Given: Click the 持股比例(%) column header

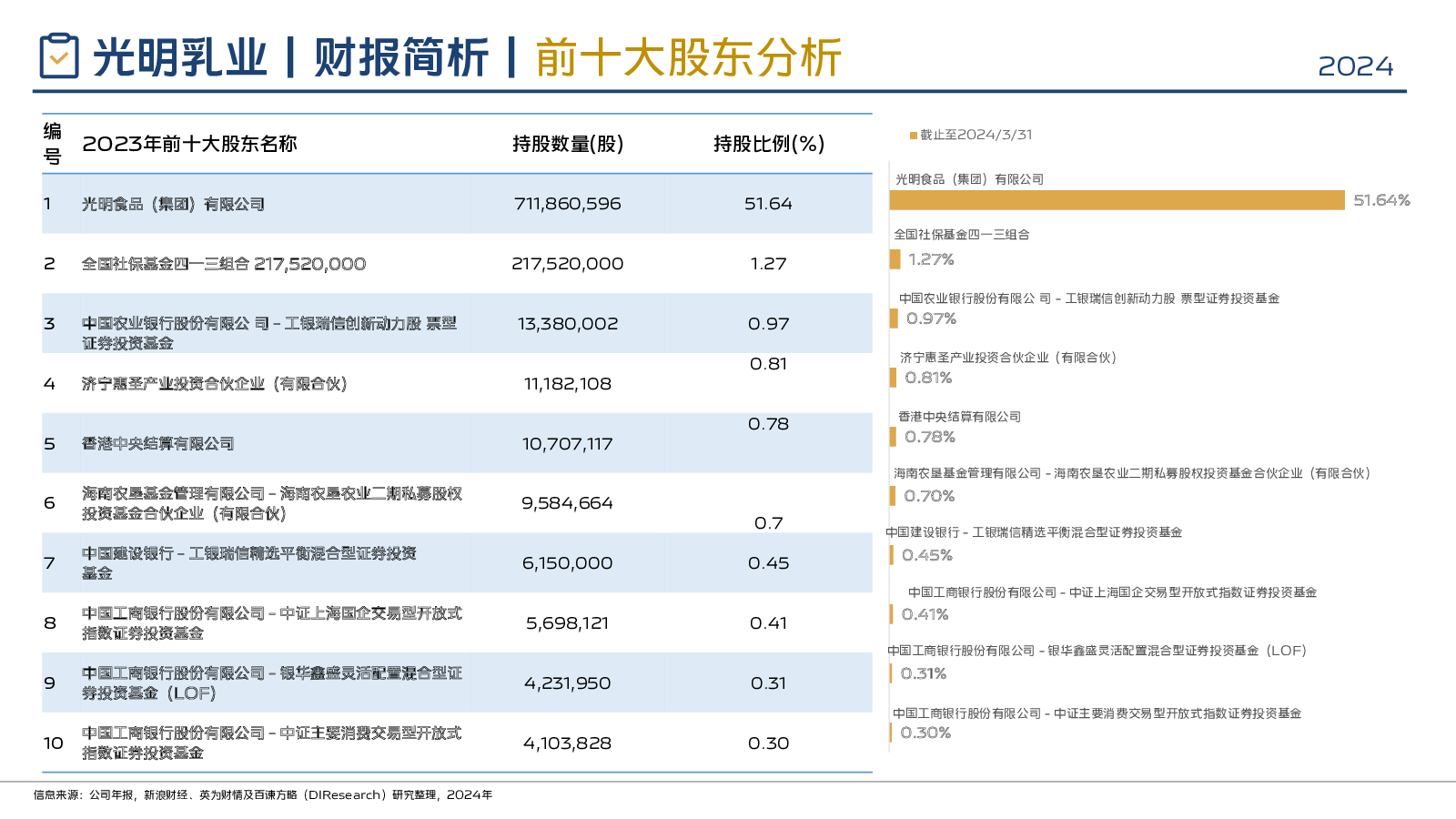Looking at the screenshot, I should pos(769,144).
